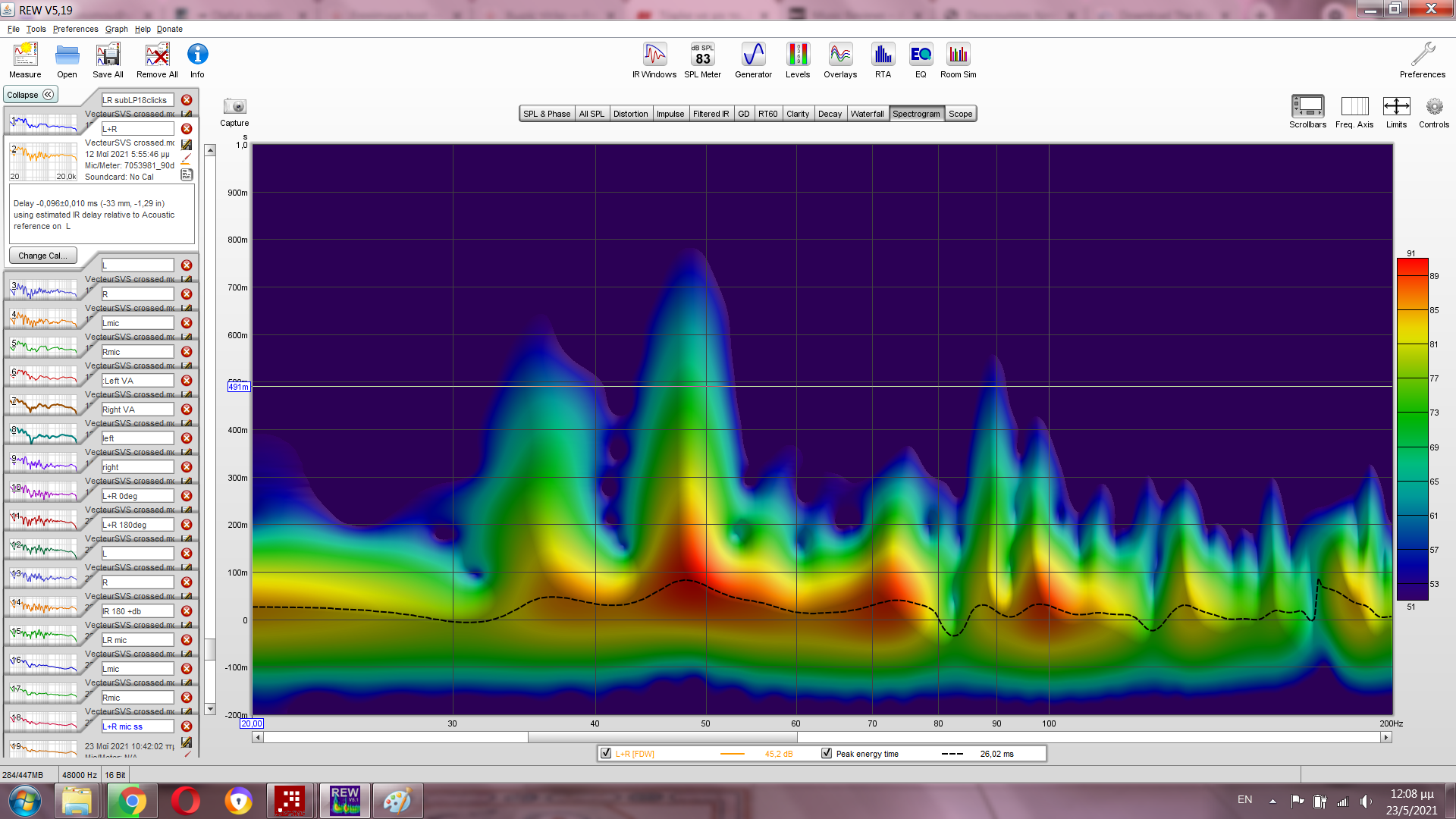The image size is (1456, 819).
Task: Uncheck the L+R [FDW] trace checkbox
Action: 606,753
